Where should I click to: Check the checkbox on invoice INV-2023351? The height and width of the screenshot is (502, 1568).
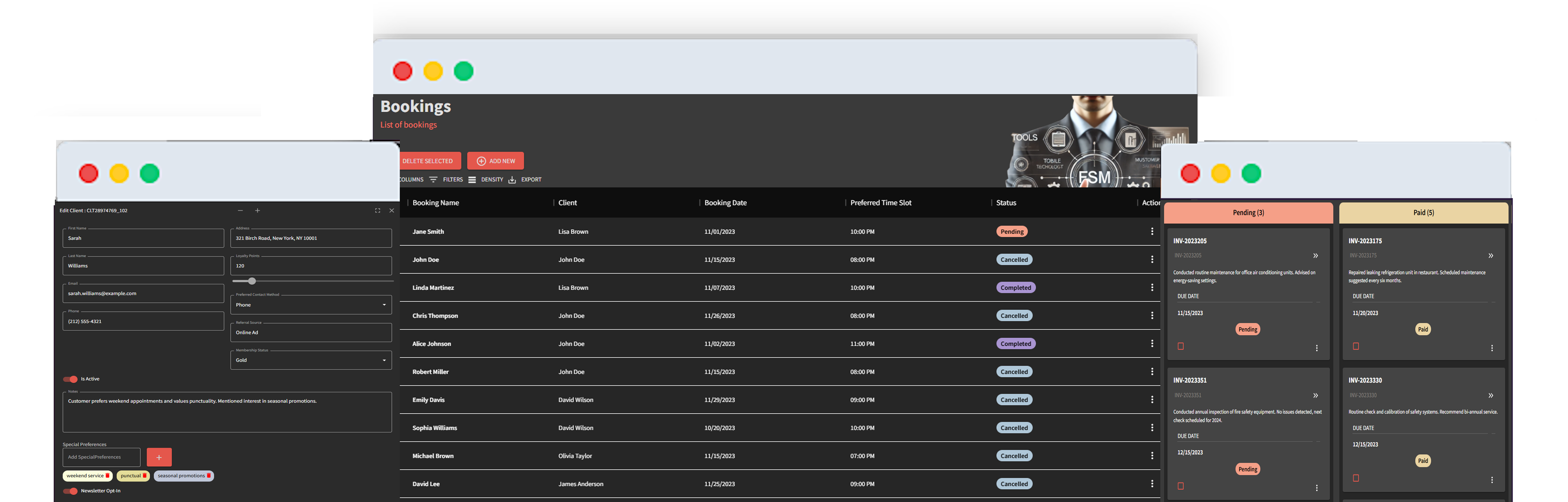[x=1181, y=486]
